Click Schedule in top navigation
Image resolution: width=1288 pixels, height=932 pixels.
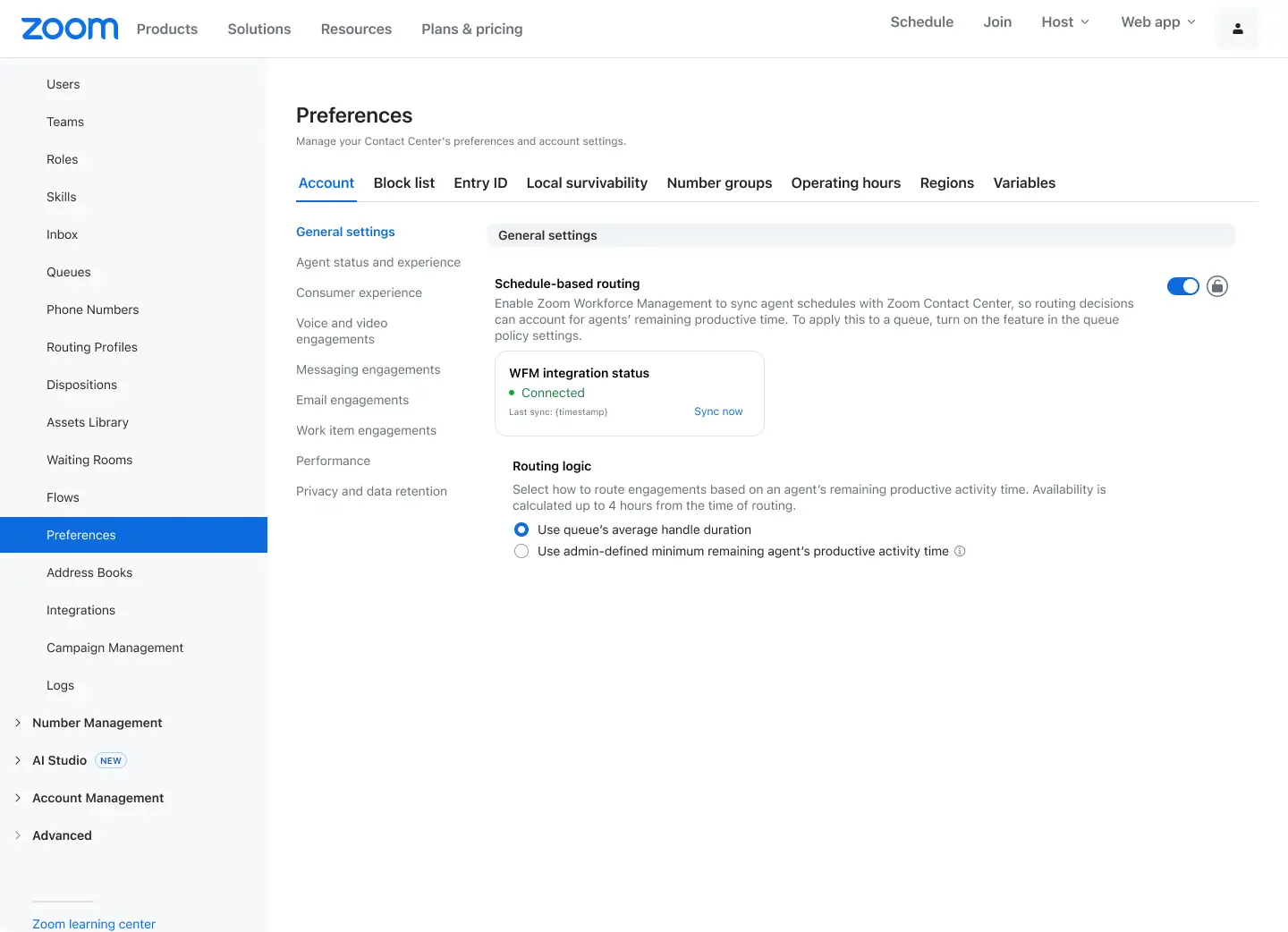click(921, 21)
